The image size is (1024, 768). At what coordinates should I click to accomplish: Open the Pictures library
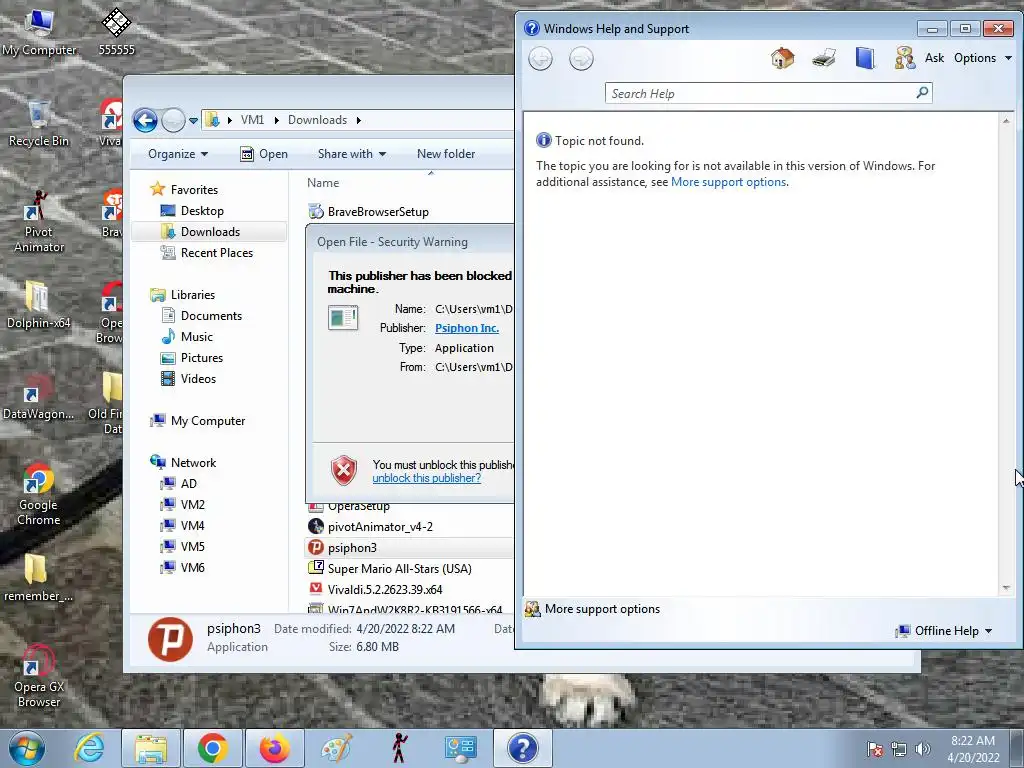[201, 358]
